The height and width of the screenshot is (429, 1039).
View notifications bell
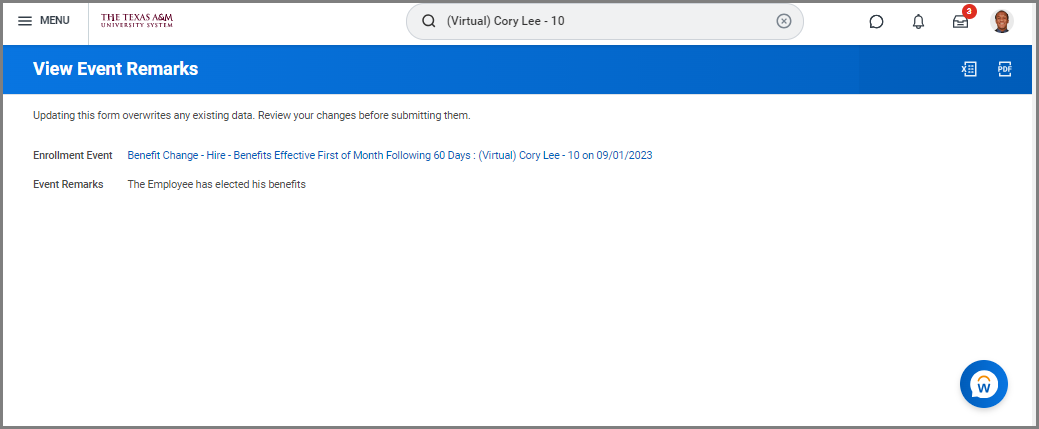click(918, 21)
